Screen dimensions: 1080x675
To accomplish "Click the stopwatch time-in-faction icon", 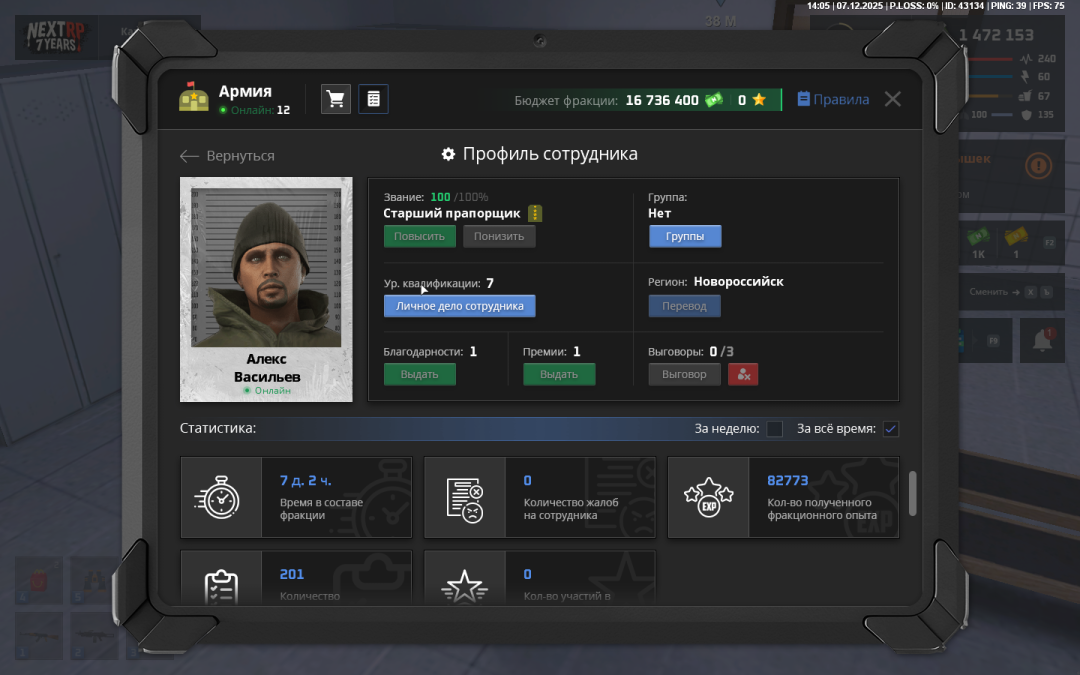I will coord(221,497).
